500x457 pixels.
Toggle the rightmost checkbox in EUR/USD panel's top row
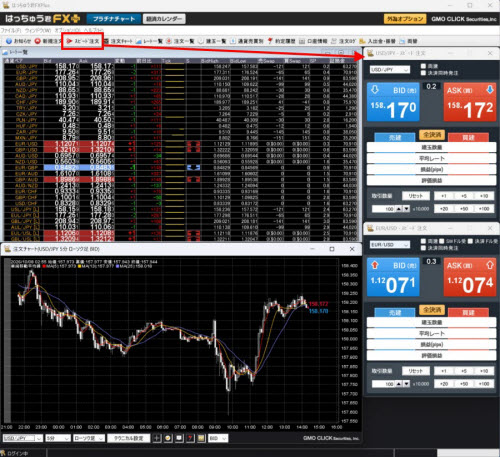tap(470, 241)
